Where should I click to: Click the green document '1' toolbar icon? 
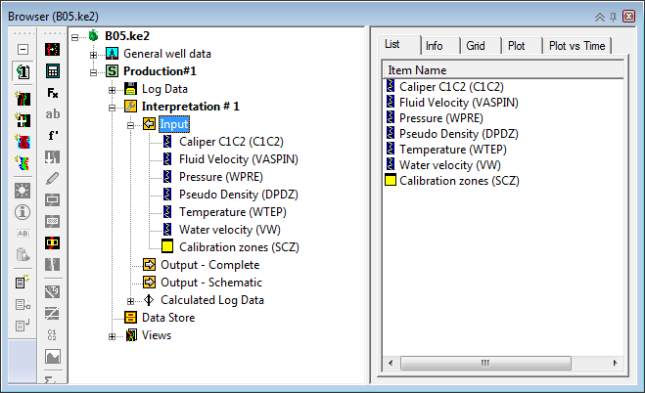(x=23, y=72)
